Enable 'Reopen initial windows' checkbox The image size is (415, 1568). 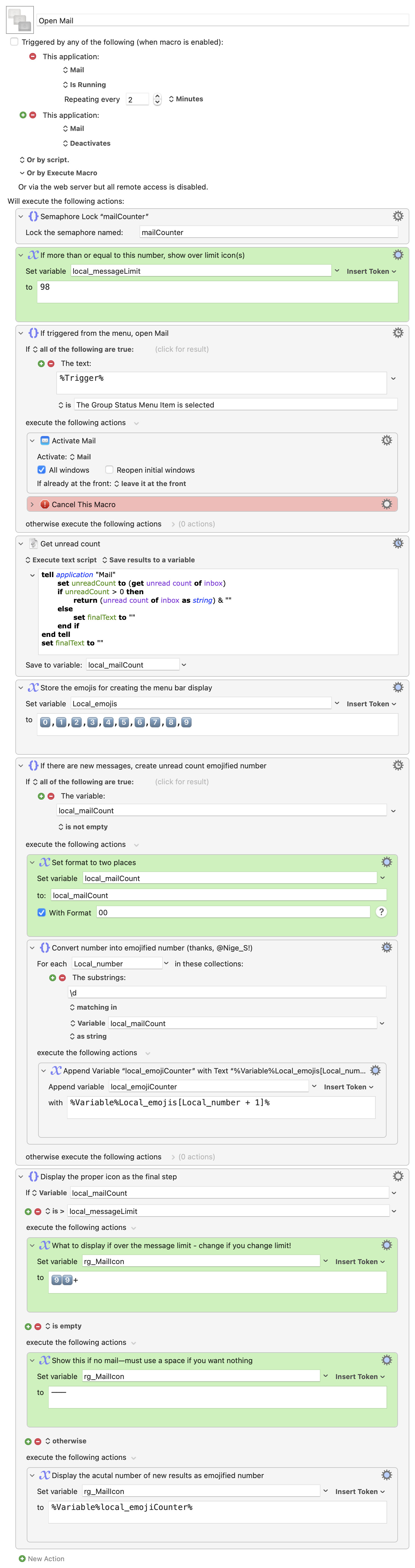[109, 470]
